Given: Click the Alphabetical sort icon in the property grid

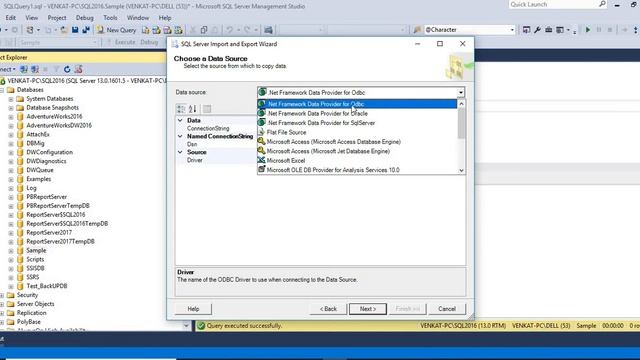Looking at the screenshot, I should tap(193, 109).
